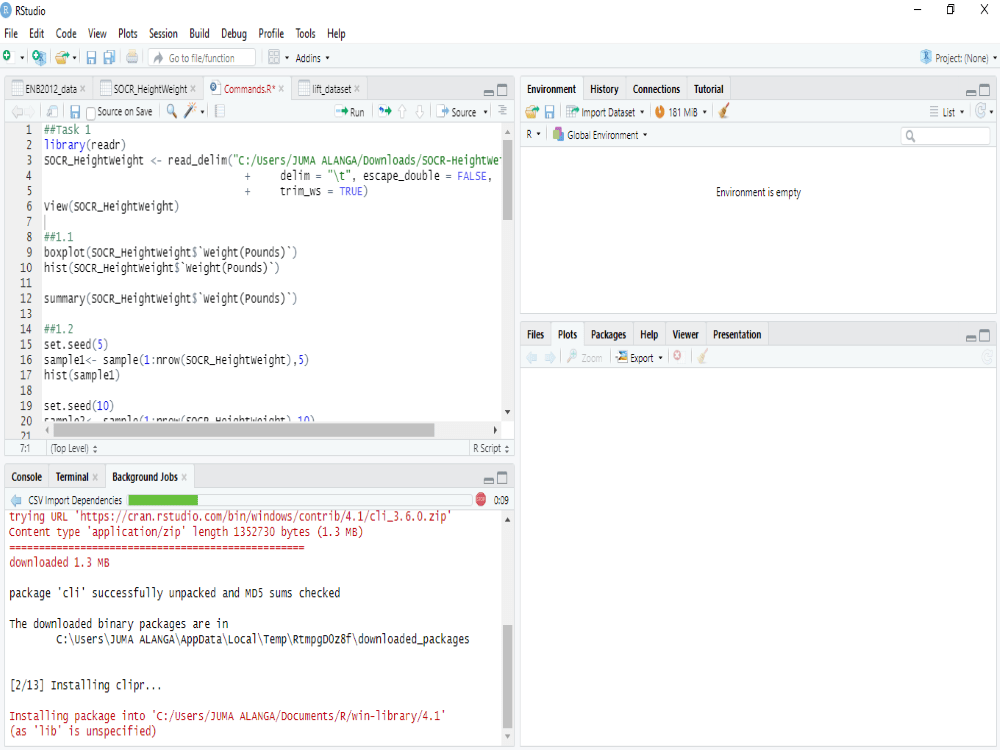
Task: Open recent files dropdown arrow
Action: pos(75,58)
